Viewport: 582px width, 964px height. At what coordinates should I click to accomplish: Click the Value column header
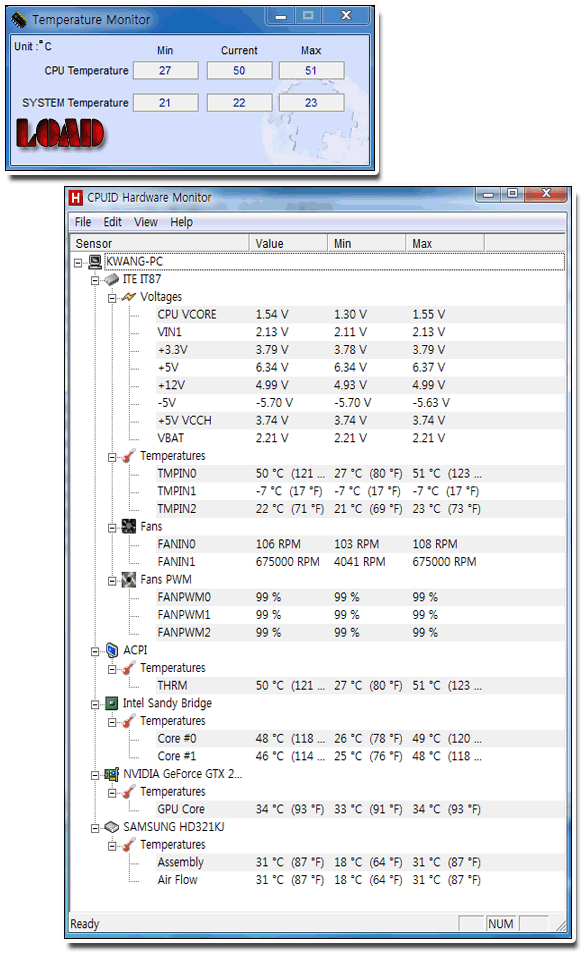[x=288, y=243]
